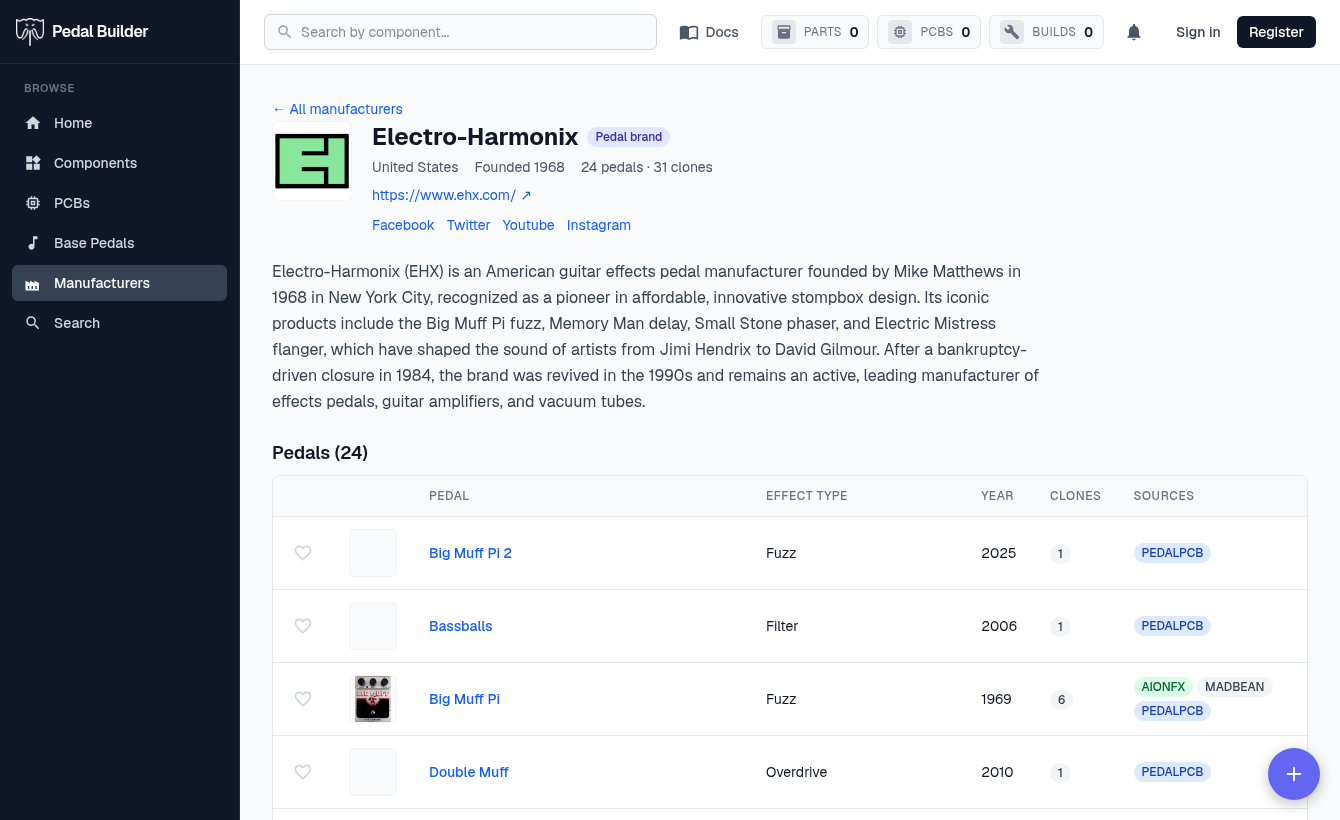Open Electro-Harmonix Youtube link

tap(528, 225)
